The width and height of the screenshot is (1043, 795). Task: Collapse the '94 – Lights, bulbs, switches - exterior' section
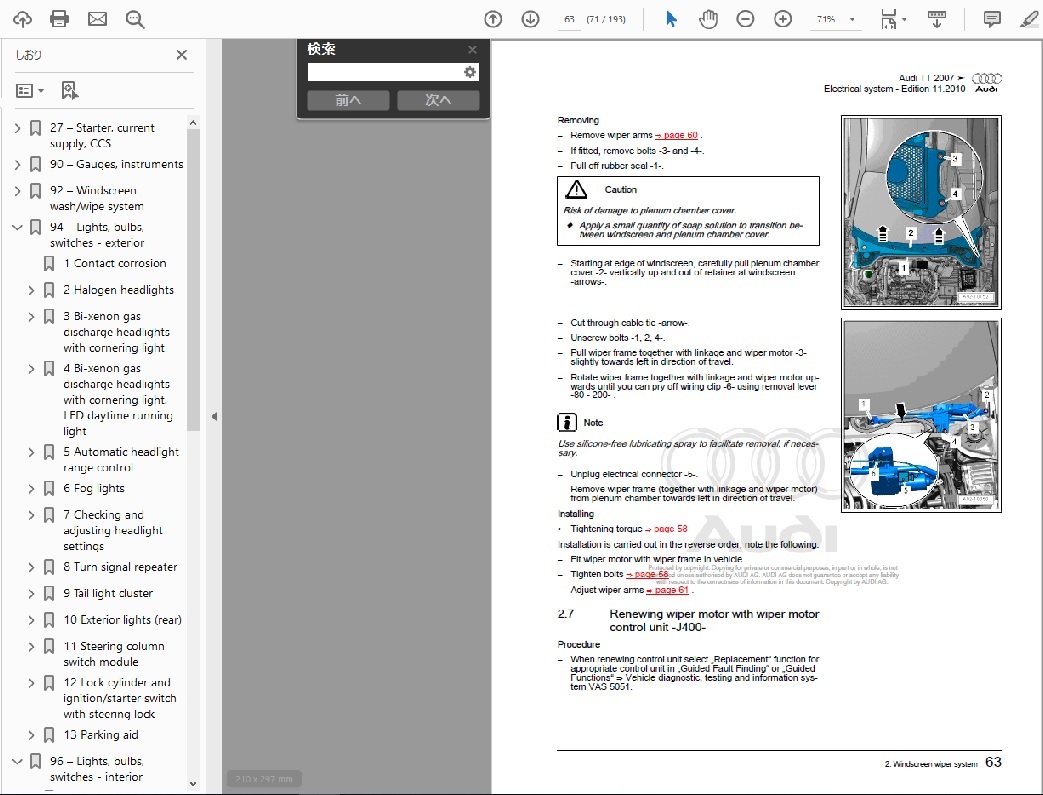(x=17, y=227)
